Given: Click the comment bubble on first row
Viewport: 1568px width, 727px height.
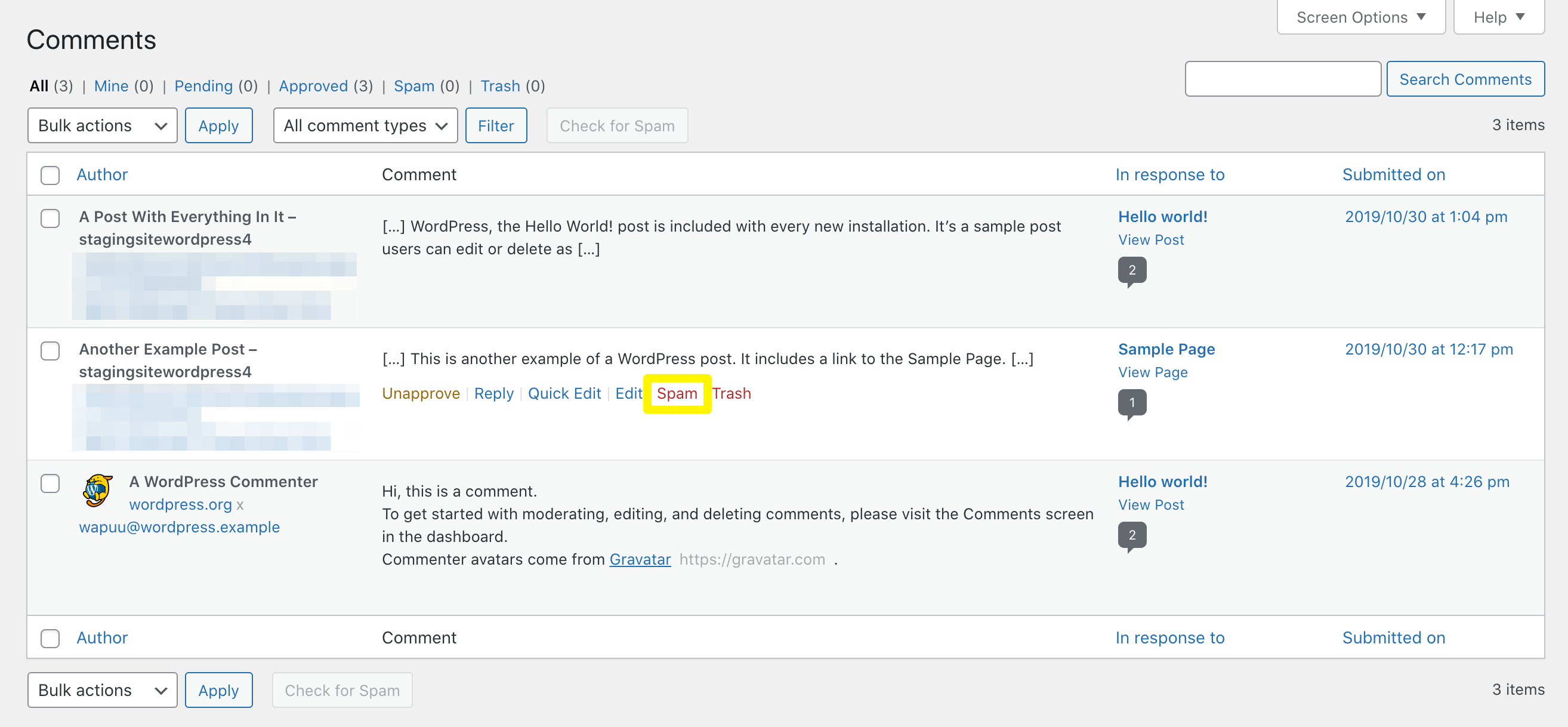Looking at the screenshot, I should (x=1132, y=270).
